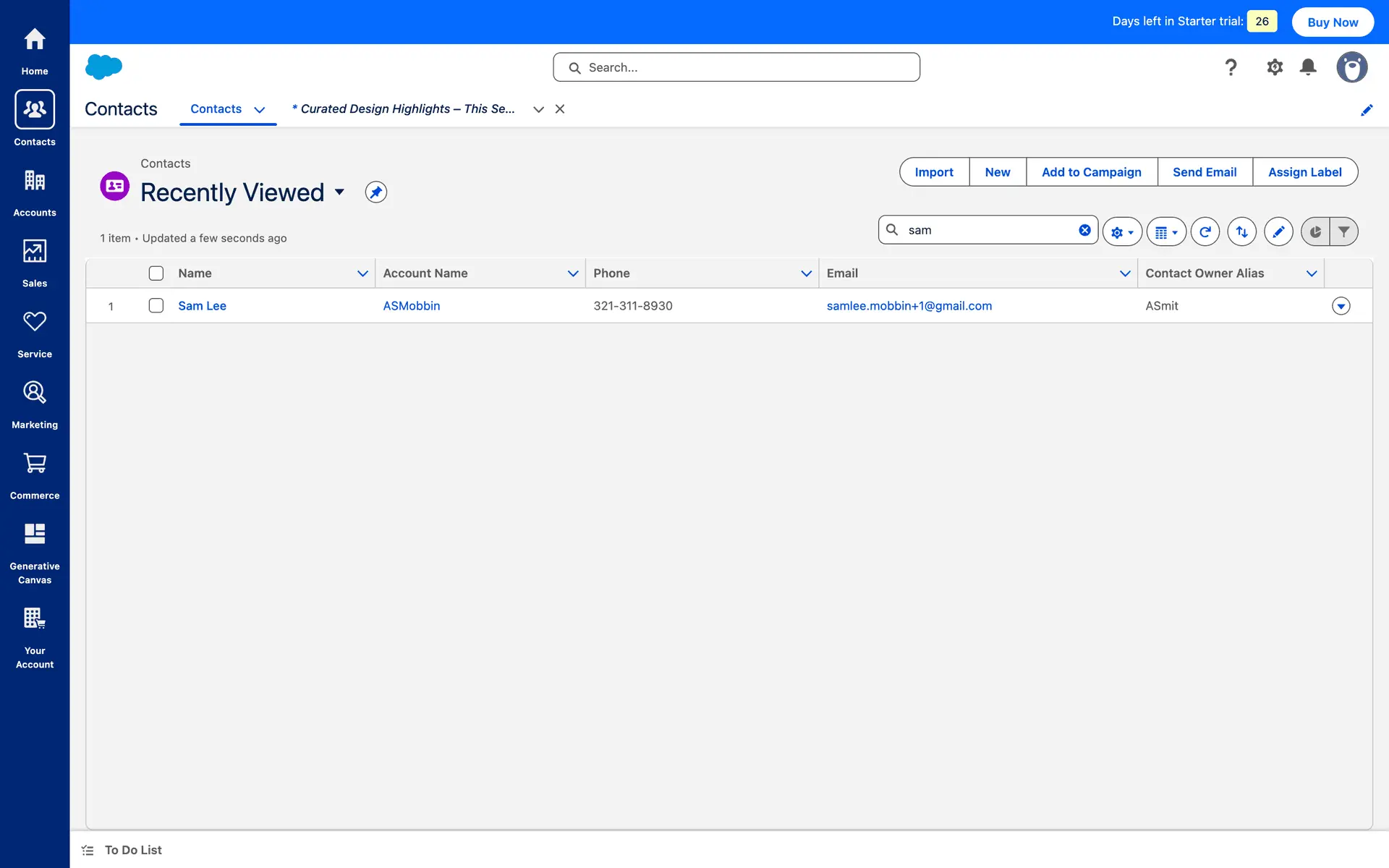Refresh the contacts list
The width and height of the screenshot is (1389, 868).
point(1205,231)
